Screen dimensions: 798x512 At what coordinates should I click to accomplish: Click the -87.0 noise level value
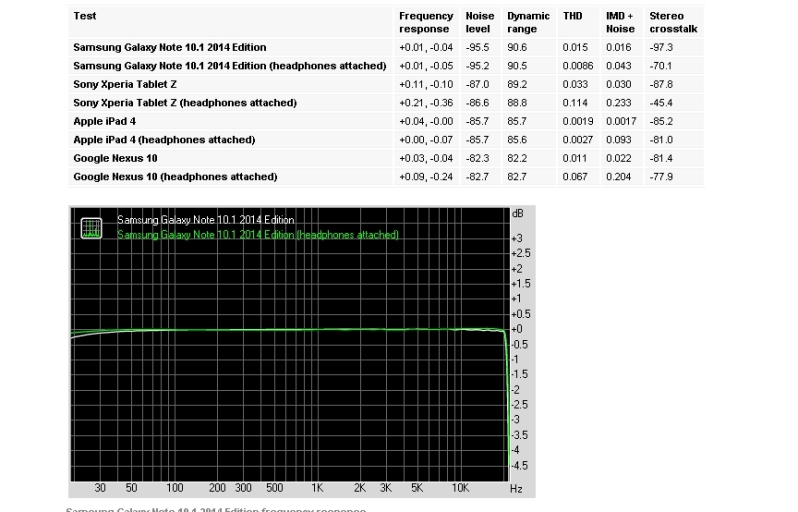(x=477, y=84)
